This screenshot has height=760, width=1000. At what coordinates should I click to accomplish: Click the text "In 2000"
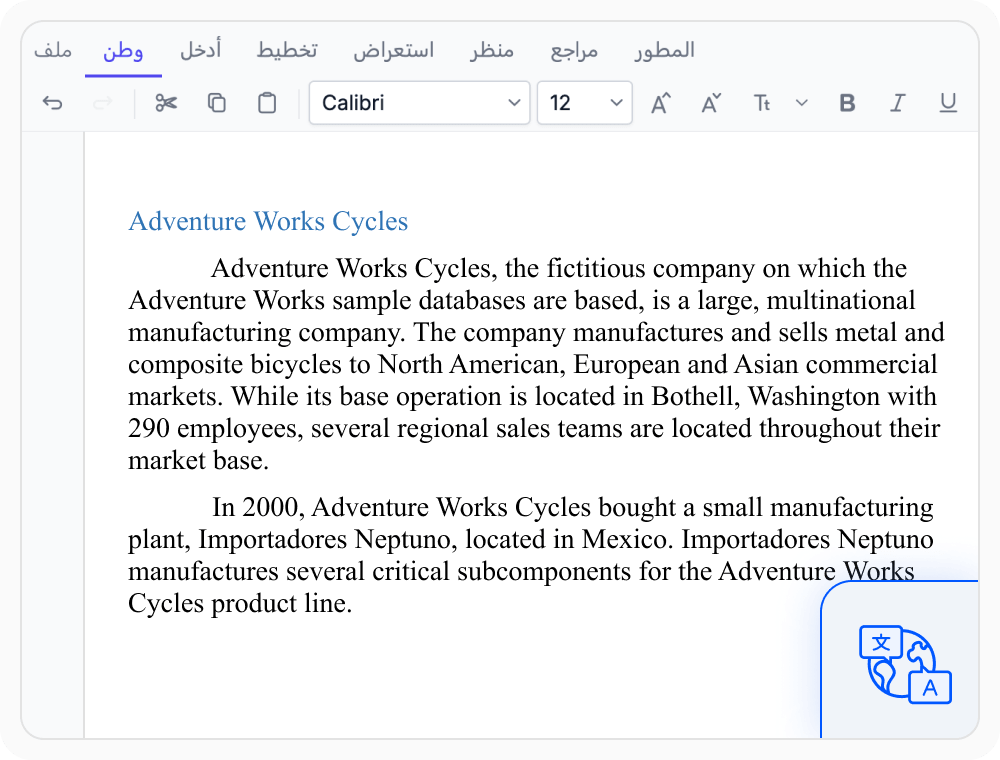click(254, 508)
